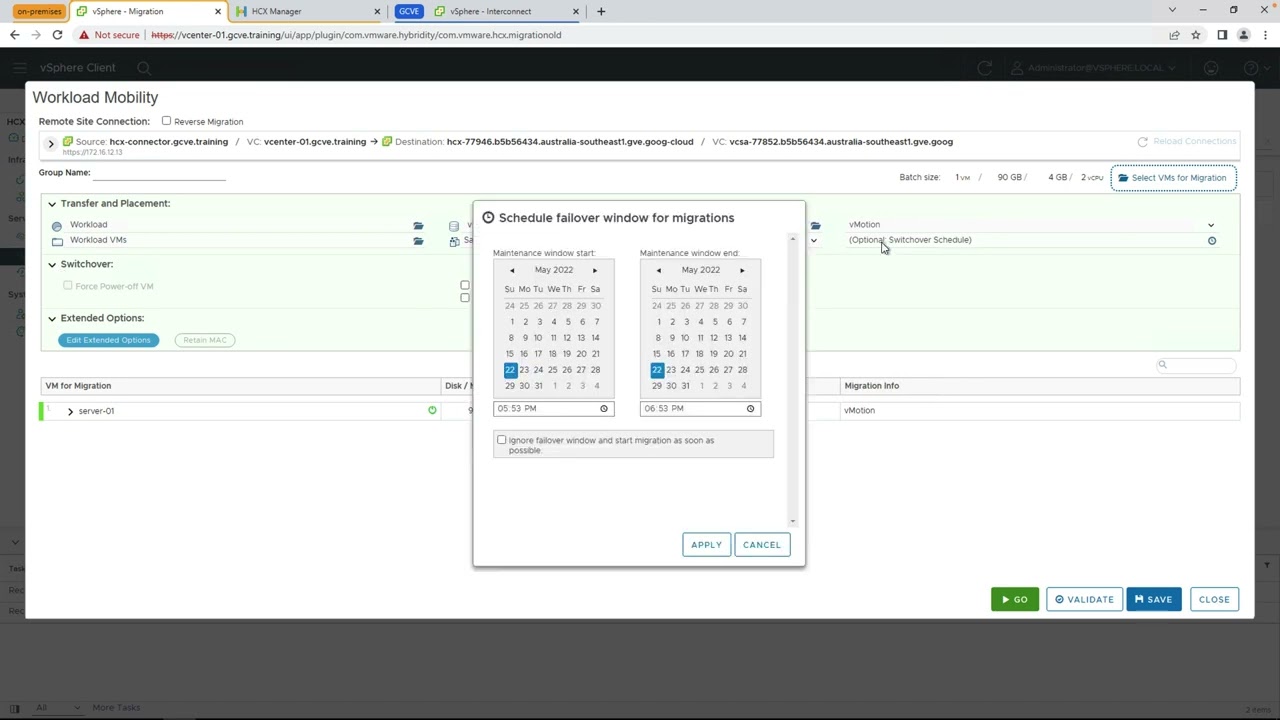Enable ignore failover window and start migration immediately

501,440
